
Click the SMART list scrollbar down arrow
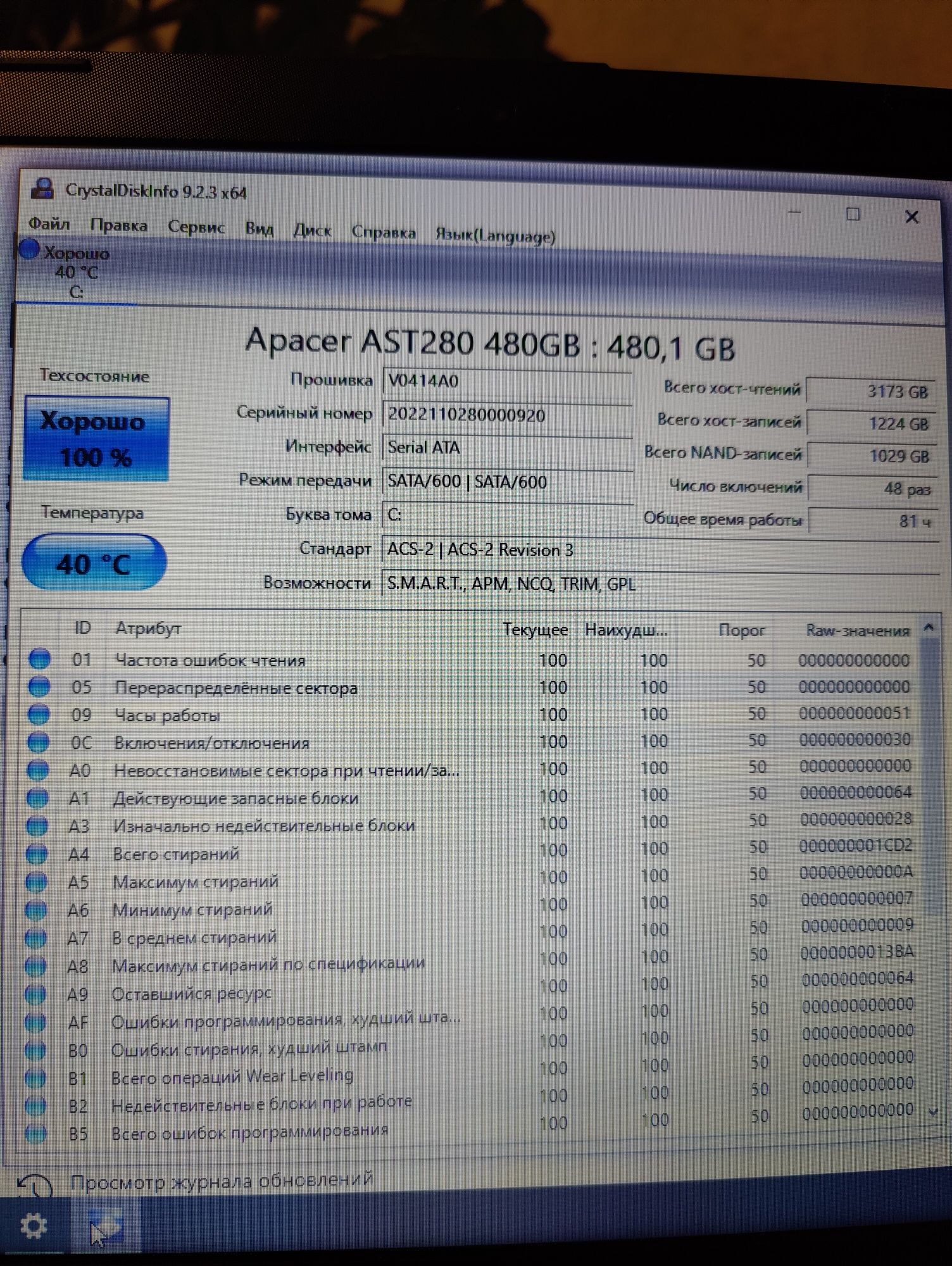tap(932, 1112)
